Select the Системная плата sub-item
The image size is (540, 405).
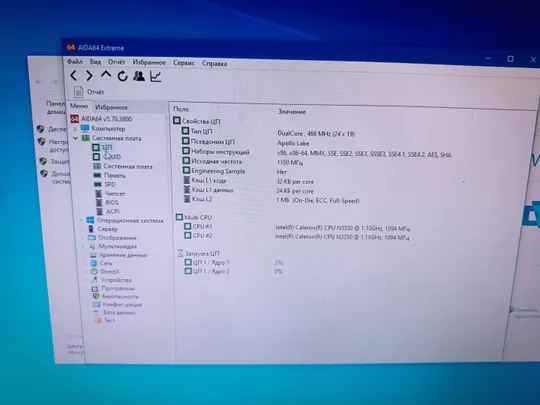coord(128,167)
